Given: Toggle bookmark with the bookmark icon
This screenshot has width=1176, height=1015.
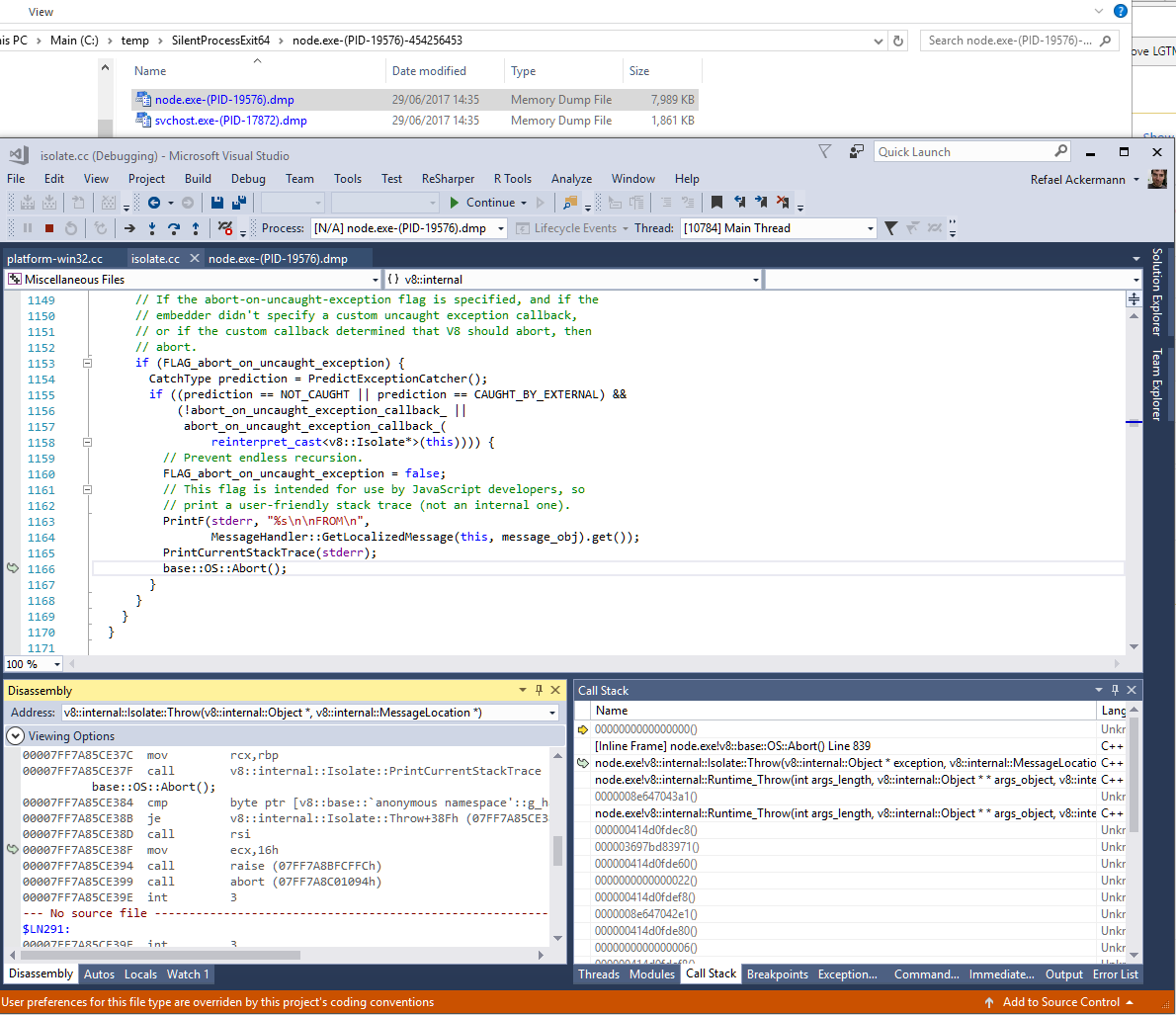Looking at the screenshot, I should 717,203.
